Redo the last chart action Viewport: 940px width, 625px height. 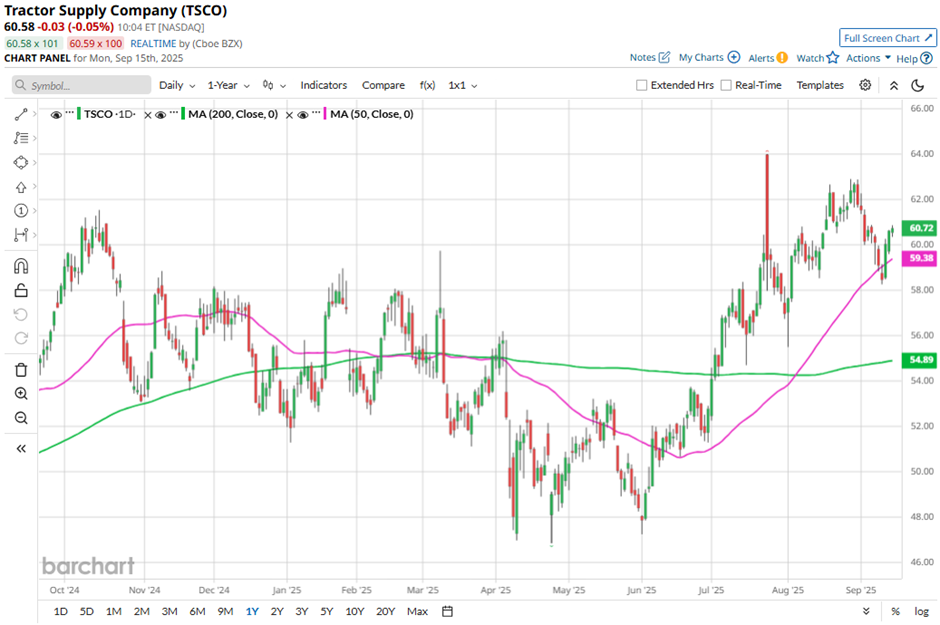(21, 338)
